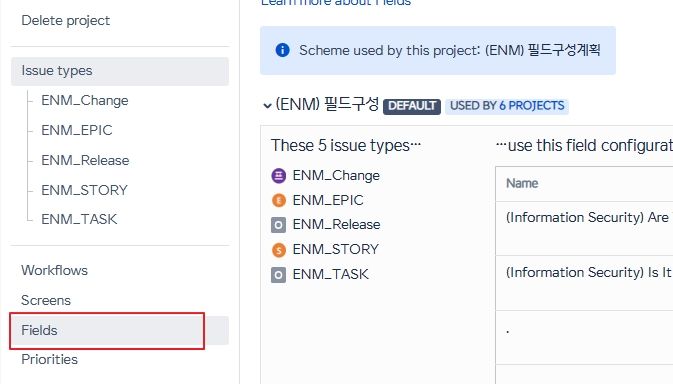The width and height of the screenshot is (673, 384).
Task: Open the 6 PROJECTS link
Action: tap(531, 106)
